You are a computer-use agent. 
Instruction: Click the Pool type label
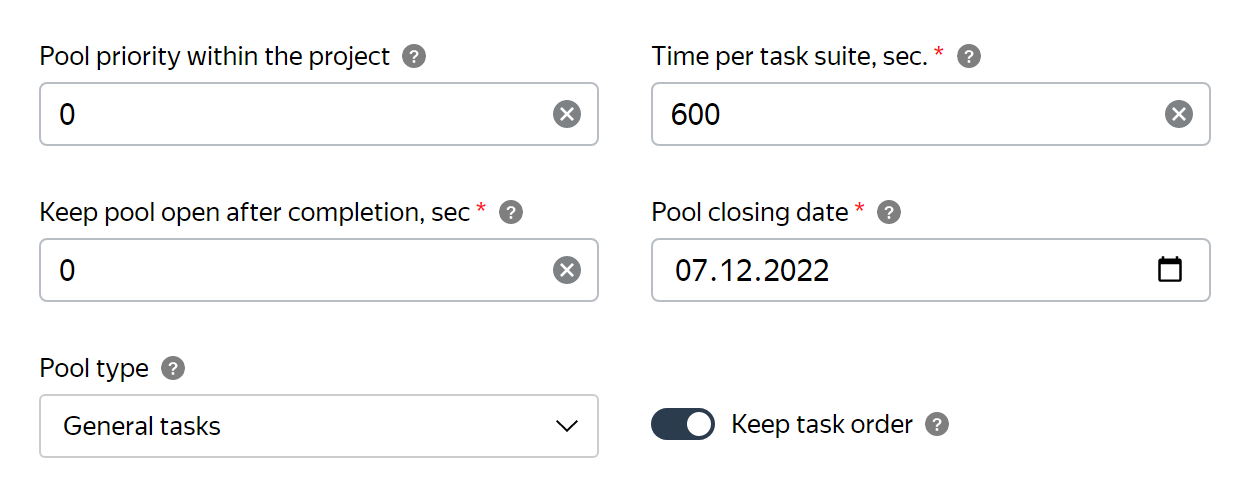tap(94, 369)
